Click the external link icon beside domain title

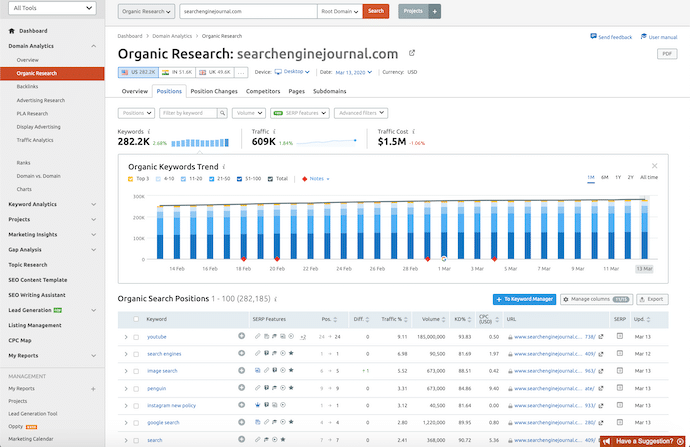click(x=412, y=53)
